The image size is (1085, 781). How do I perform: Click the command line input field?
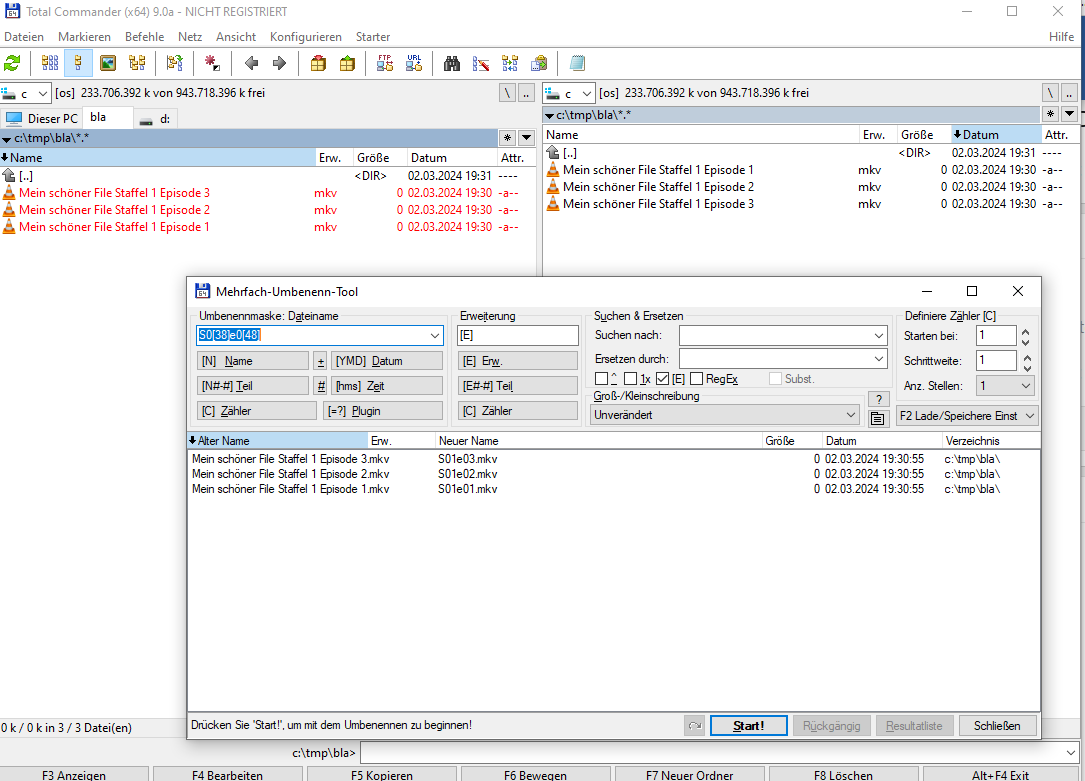point(719,753)
